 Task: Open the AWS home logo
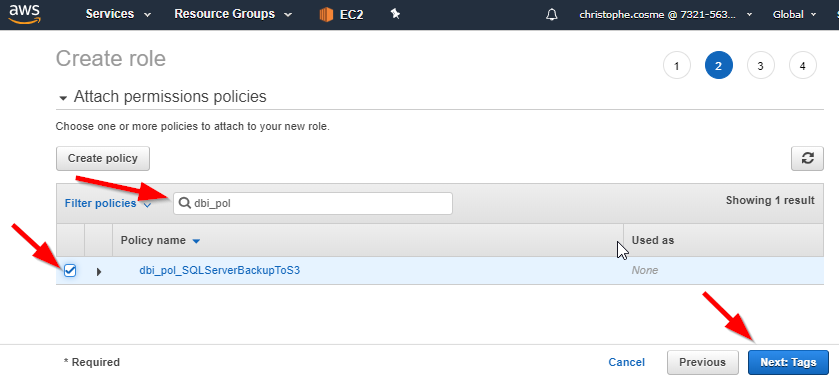24,14
